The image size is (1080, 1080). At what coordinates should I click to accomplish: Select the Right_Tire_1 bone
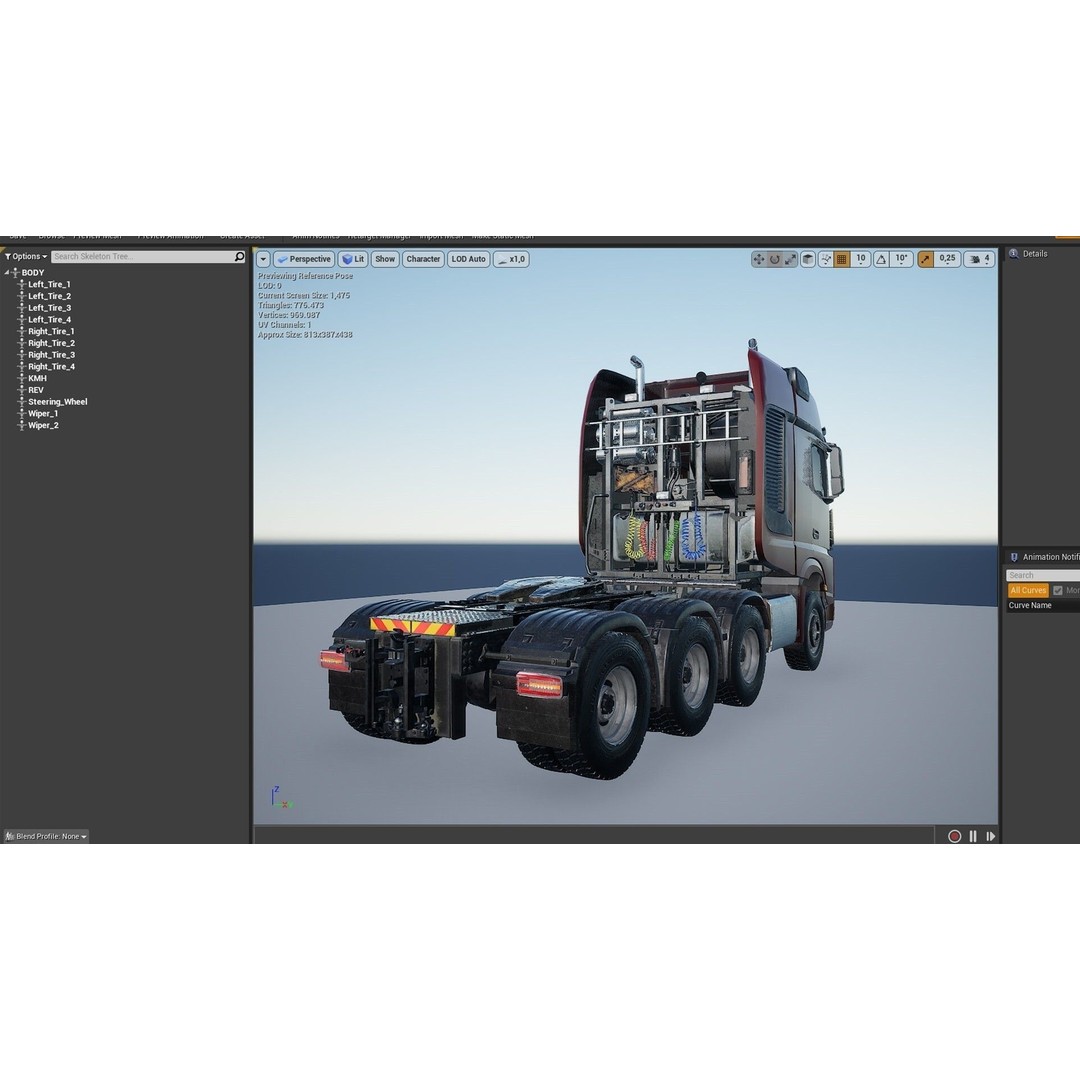[51, 331]
